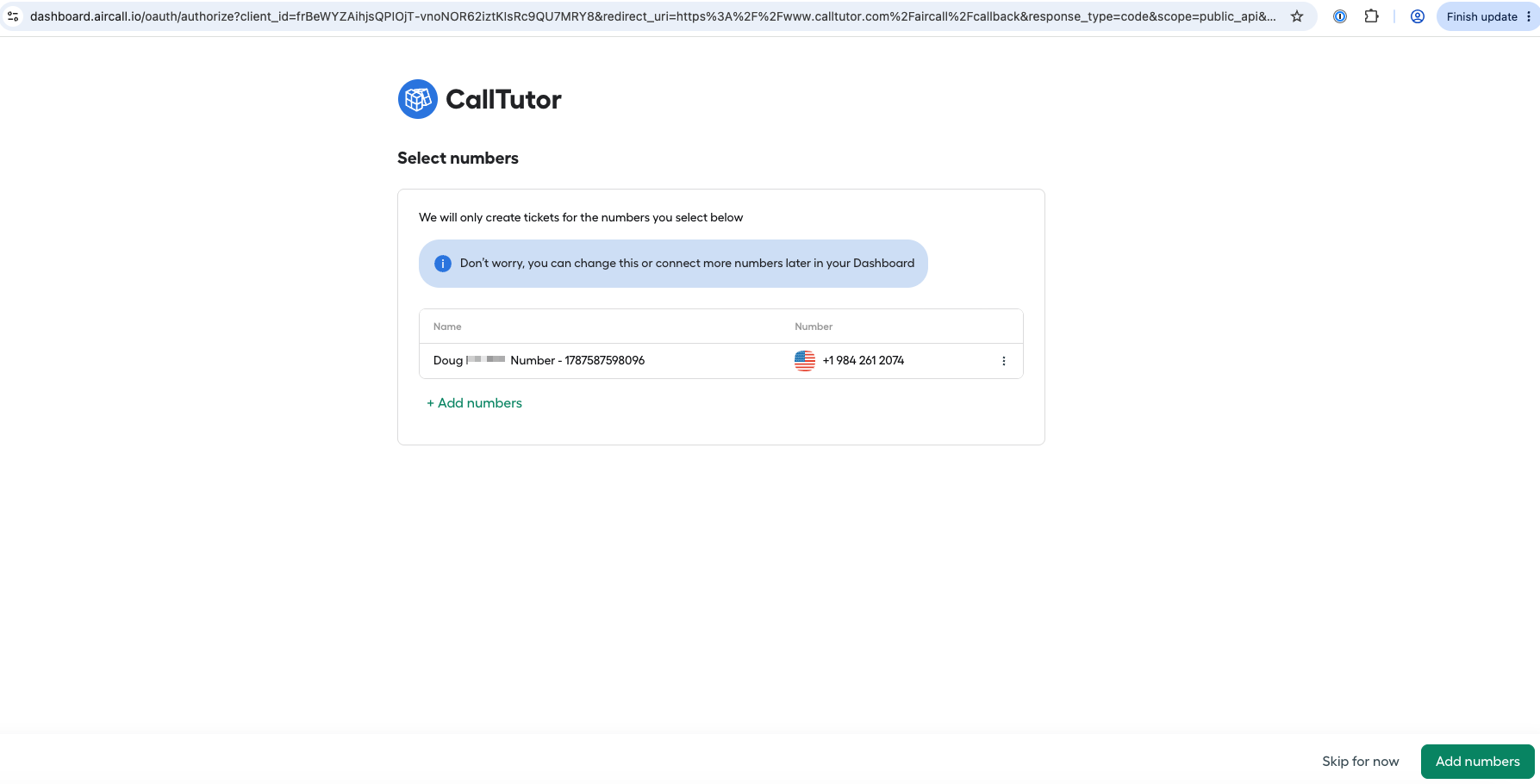Click the green Add numbers button
Screen dimensions: 1540x784
point(1478,762)
